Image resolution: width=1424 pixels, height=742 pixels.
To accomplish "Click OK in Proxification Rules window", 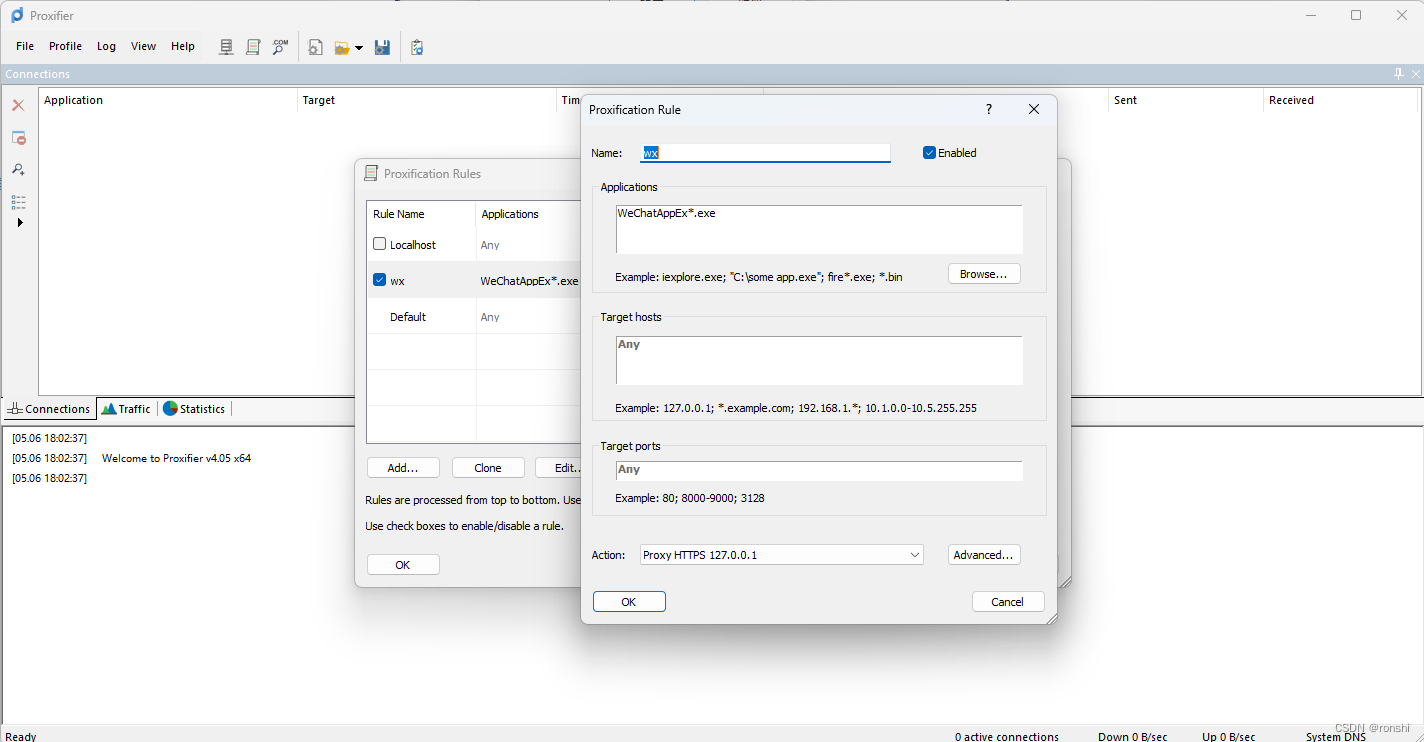I will point(403,565).
